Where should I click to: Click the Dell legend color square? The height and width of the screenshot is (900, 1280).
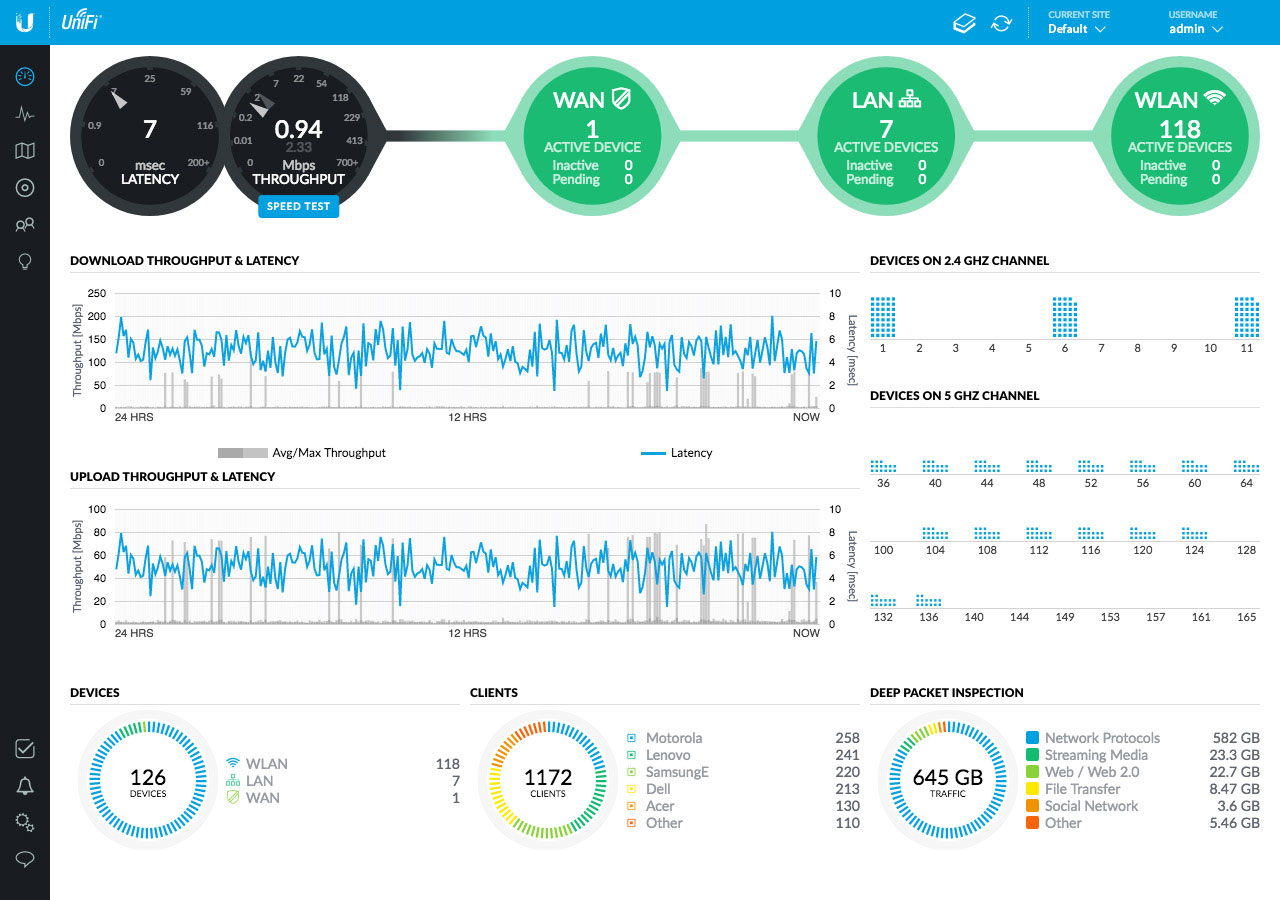632,789
